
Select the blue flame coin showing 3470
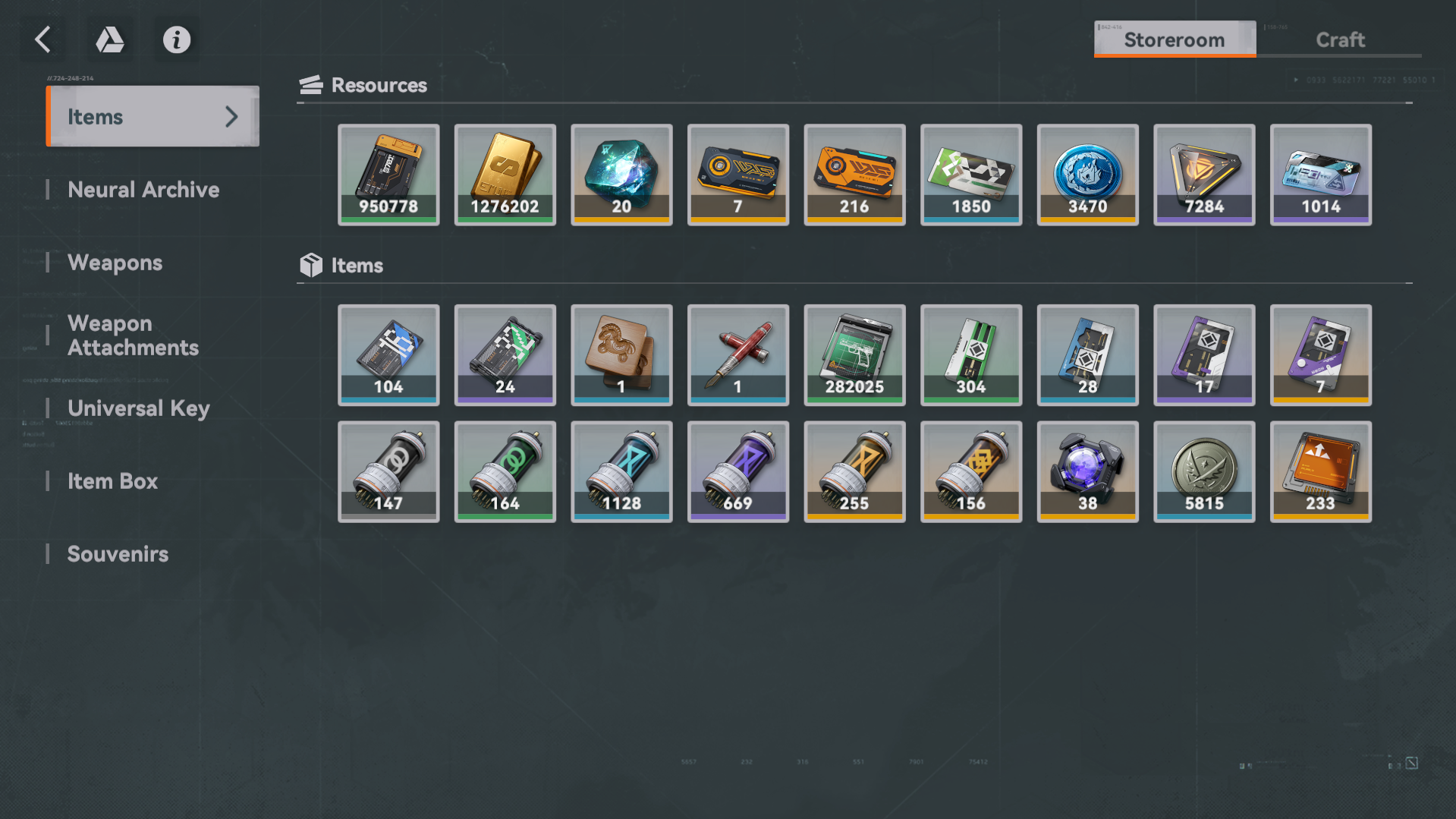(x=1087, y=175)
